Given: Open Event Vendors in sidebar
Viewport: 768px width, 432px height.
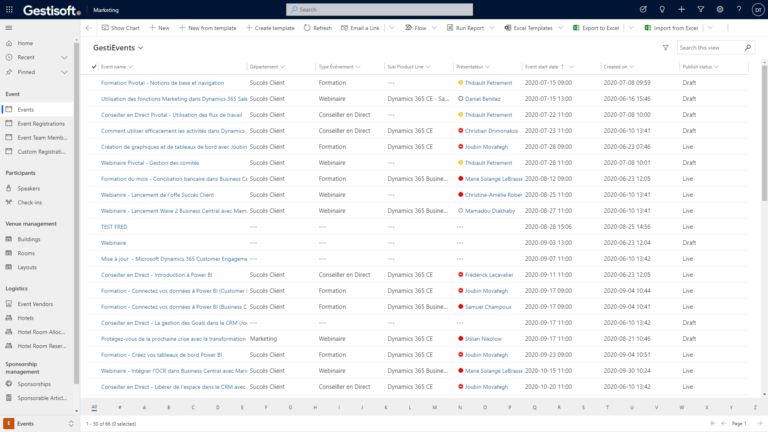Looking at the screenshot, I should [35, 304].
